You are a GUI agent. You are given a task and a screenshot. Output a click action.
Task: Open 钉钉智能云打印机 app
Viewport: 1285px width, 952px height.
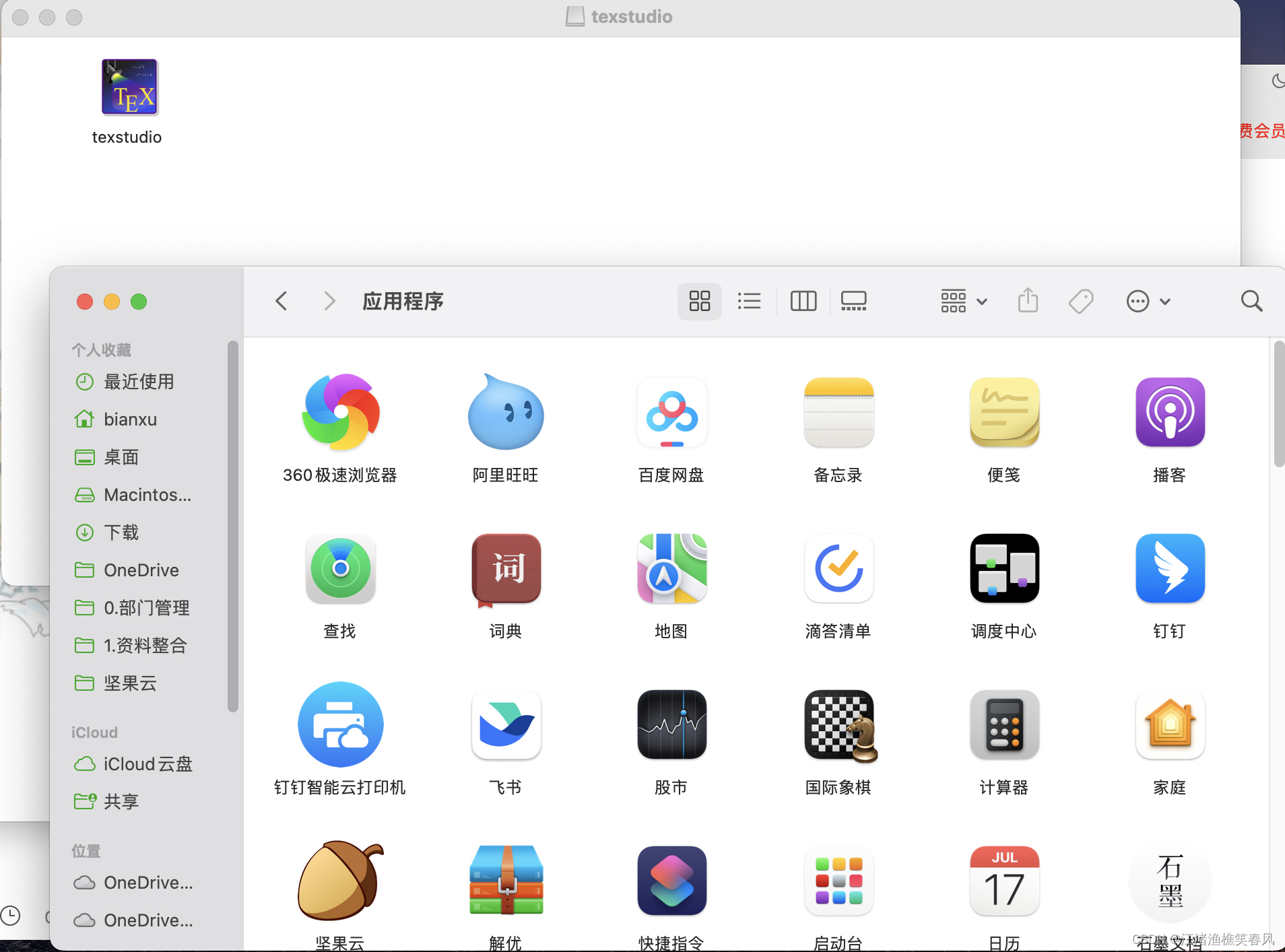coord(341,724)
